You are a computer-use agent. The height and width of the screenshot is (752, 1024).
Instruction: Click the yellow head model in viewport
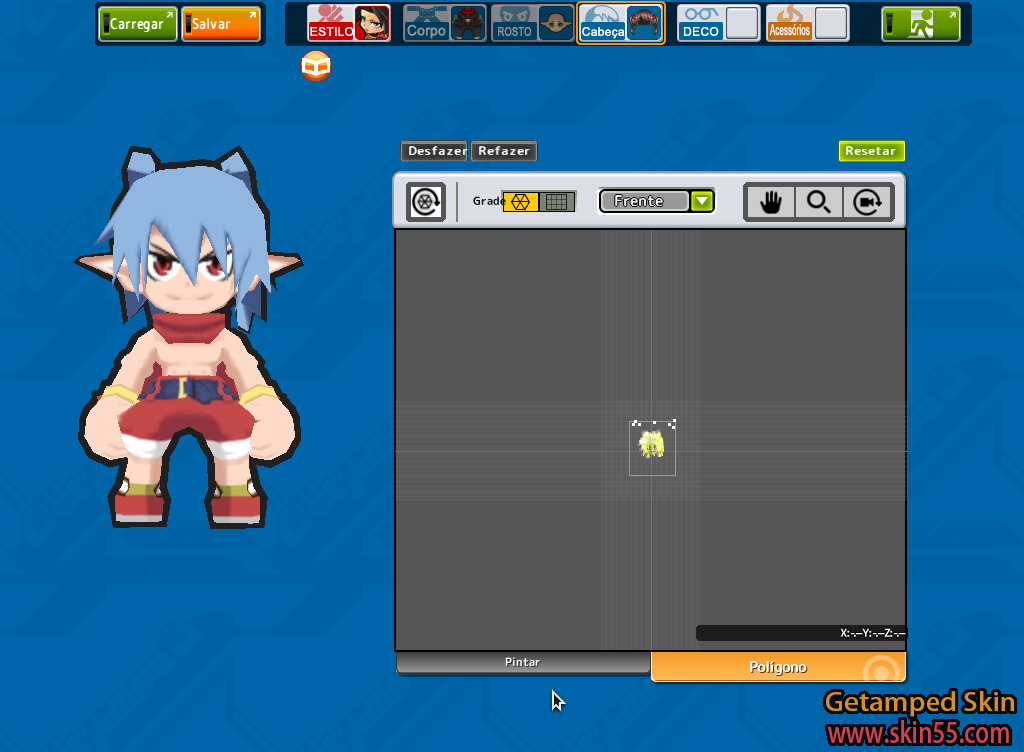[x=651, y=445]
